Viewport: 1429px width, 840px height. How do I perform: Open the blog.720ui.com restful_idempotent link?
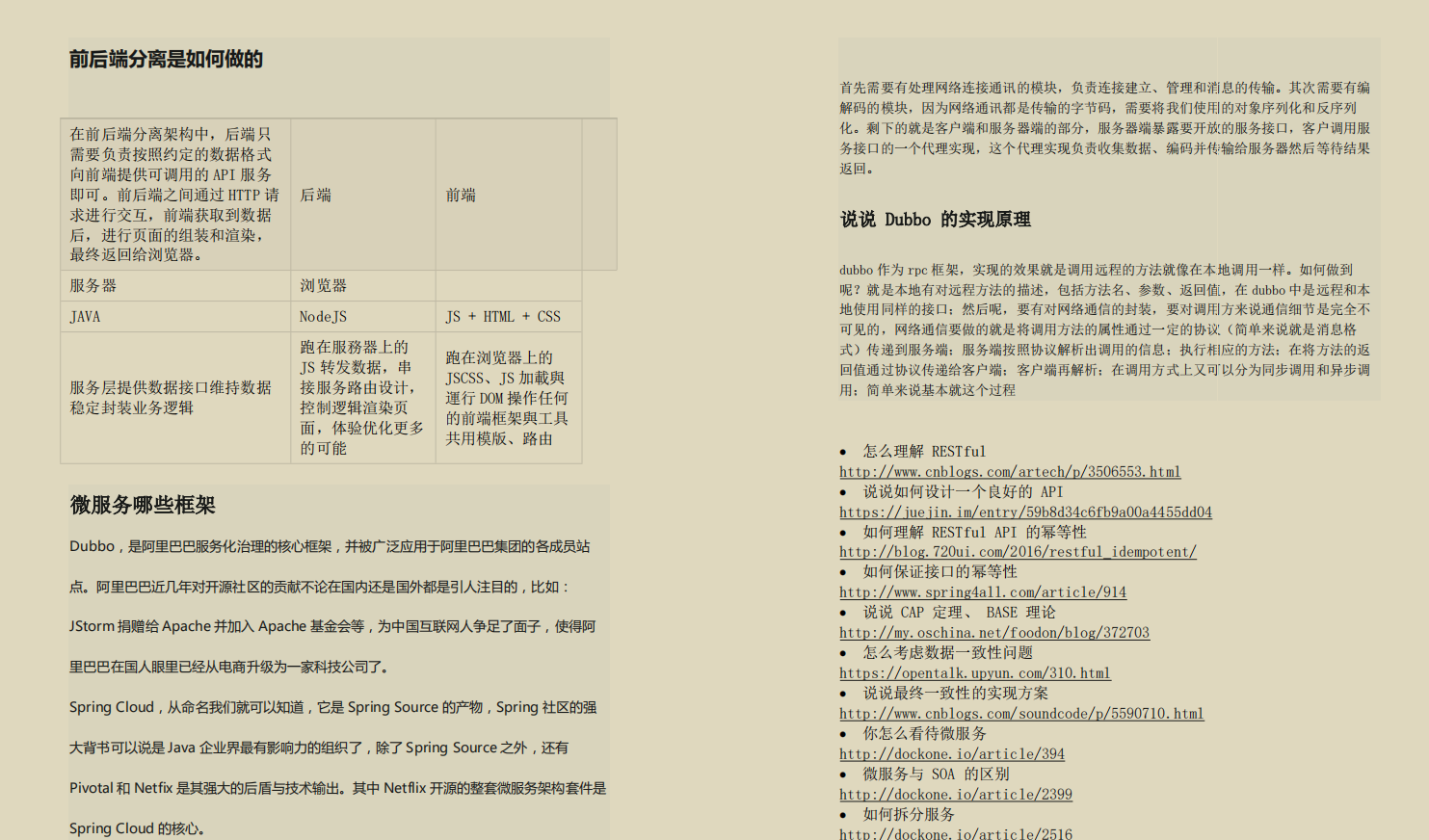[x=1018, y=552]
